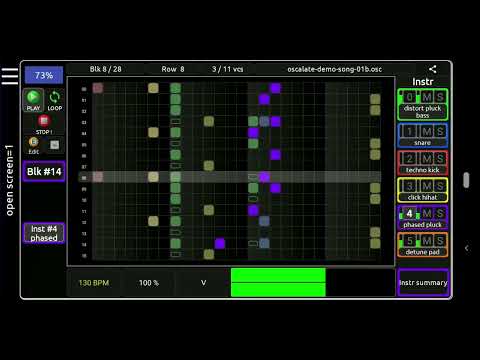Click the 'distort pluck bass' name label
Viewport: 480px width, 360px height.
point(422,112)
